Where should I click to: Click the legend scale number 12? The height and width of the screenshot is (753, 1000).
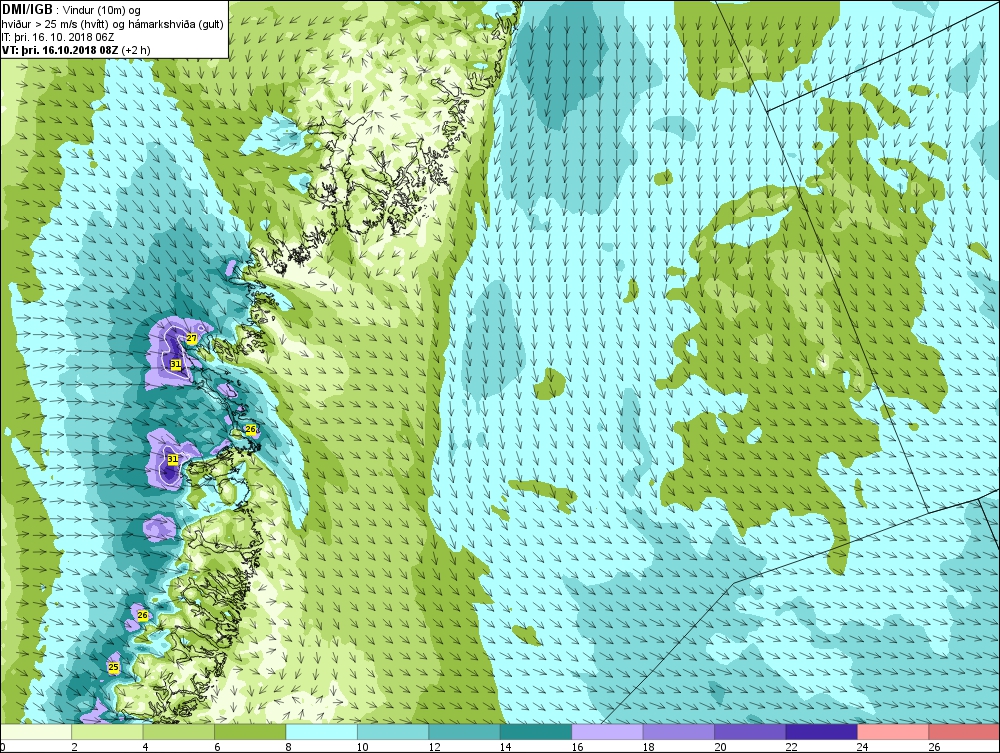click(434, 747)
